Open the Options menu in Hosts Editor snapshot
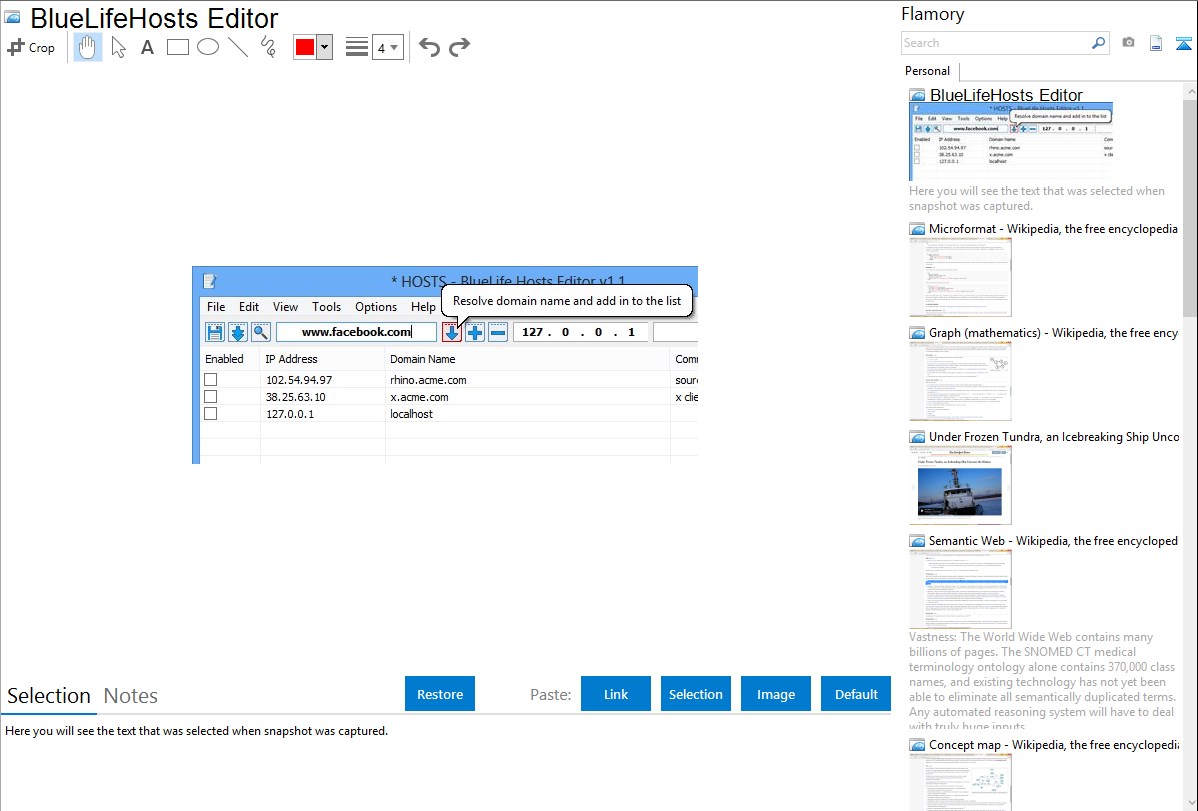 pos(376,307)
